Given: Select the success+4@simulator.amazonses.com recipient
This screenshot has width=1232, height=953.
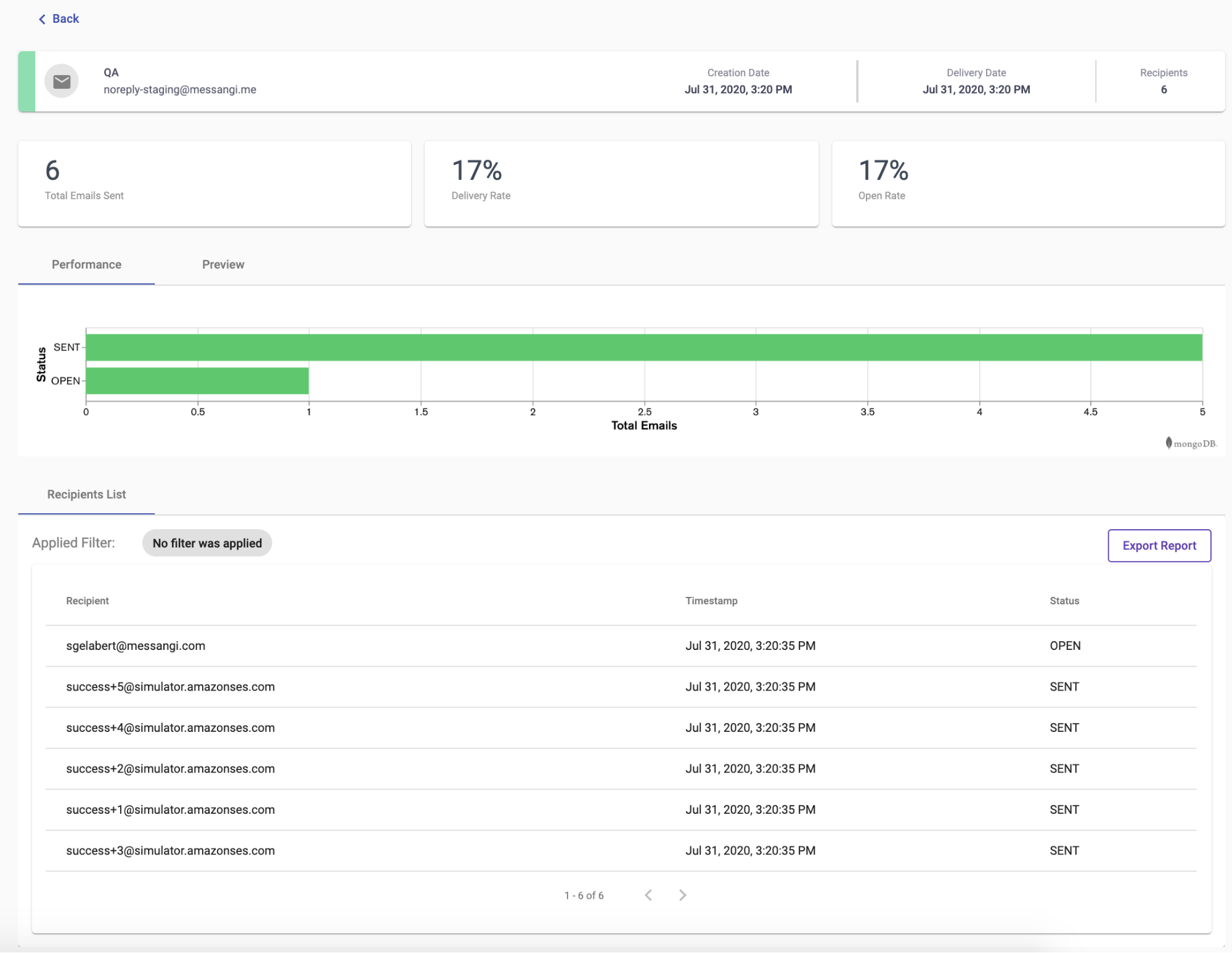Looking at the screenshot, I should pos(170,728).
